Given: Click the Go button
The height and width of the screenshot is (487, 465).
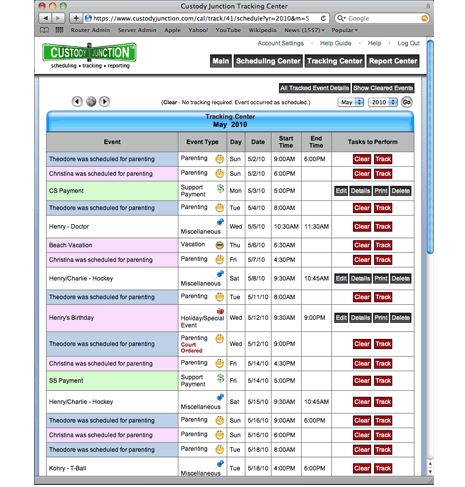Looking at the screenshot, I should tap(406, 102).
